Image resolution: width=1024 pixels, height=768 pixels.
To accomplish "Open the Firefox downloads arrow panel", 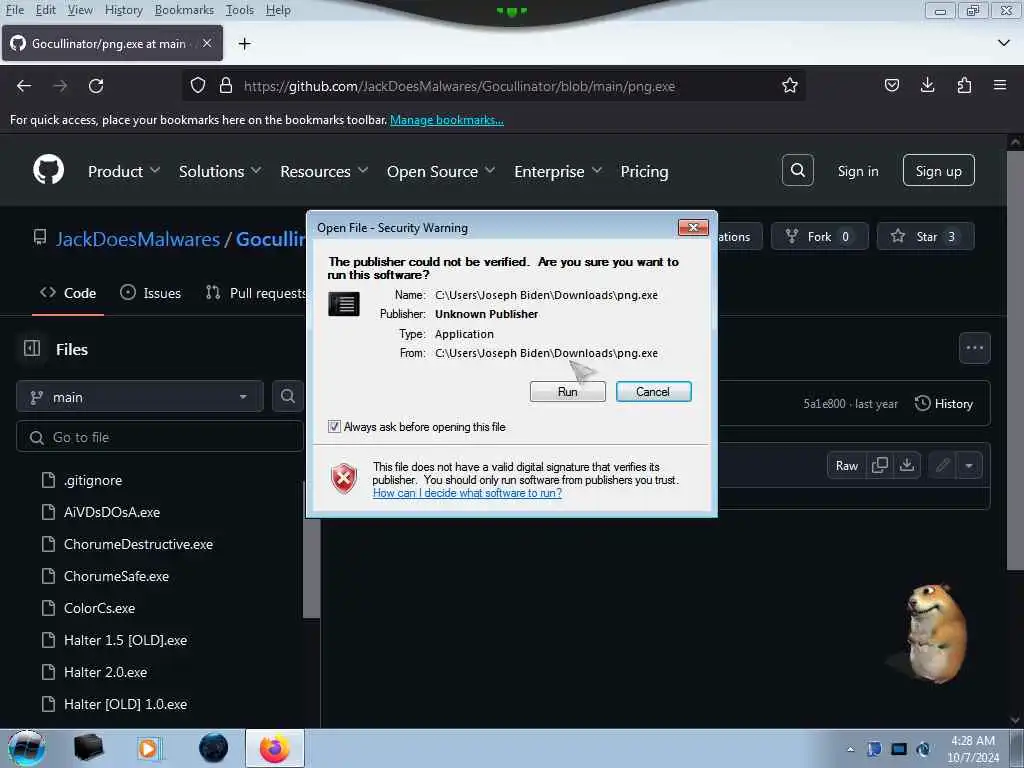I will click(x=927, y=85).
